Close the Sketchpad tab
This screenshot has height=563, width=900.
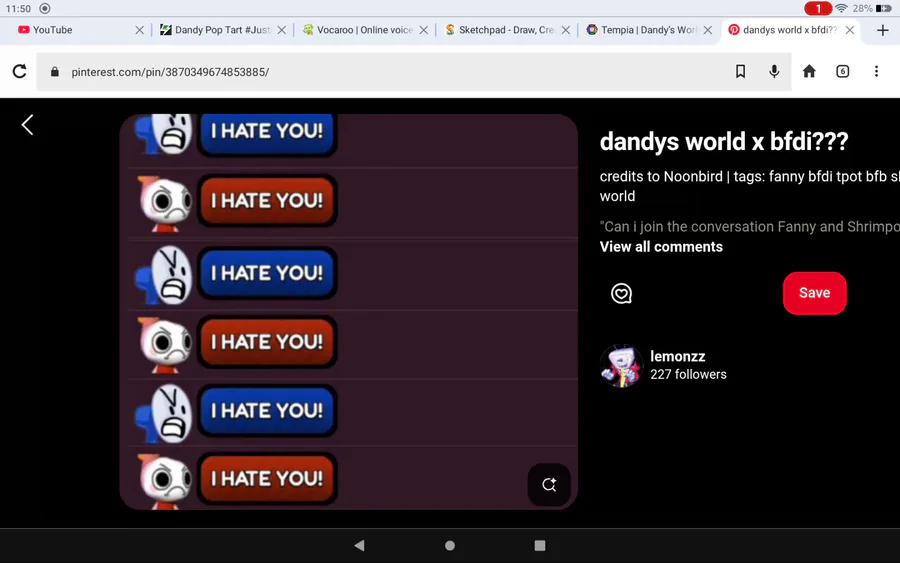pyautogui.click(x=565, y=30)
